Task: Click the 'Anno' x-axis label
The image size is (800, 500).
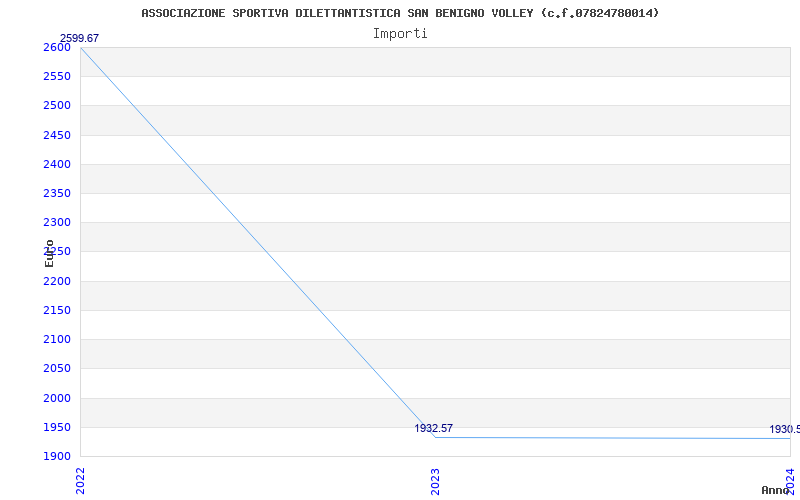Action: 776,490
